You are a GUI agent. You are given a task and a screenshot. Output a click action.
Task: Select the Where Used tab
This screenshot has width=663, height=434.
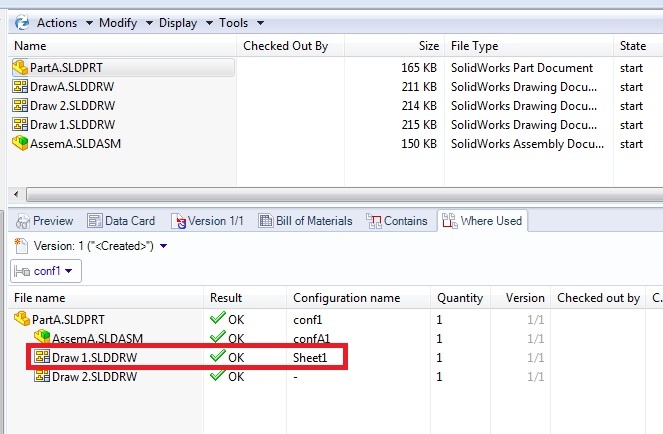(x=482, y=221)
